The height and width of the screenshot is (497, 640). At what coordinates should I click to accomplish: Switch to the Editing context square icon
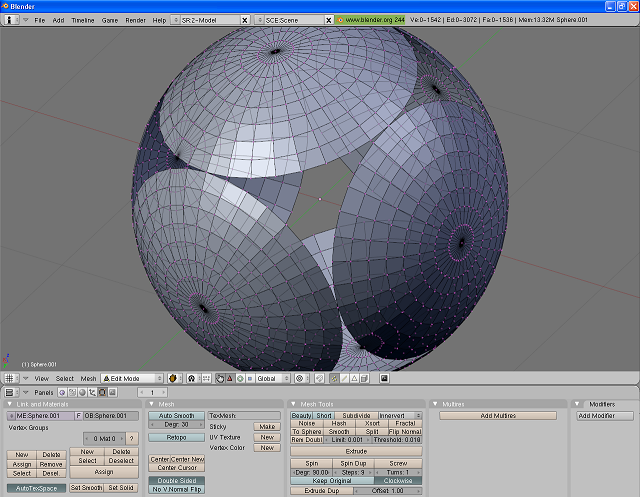coord(102,392)
